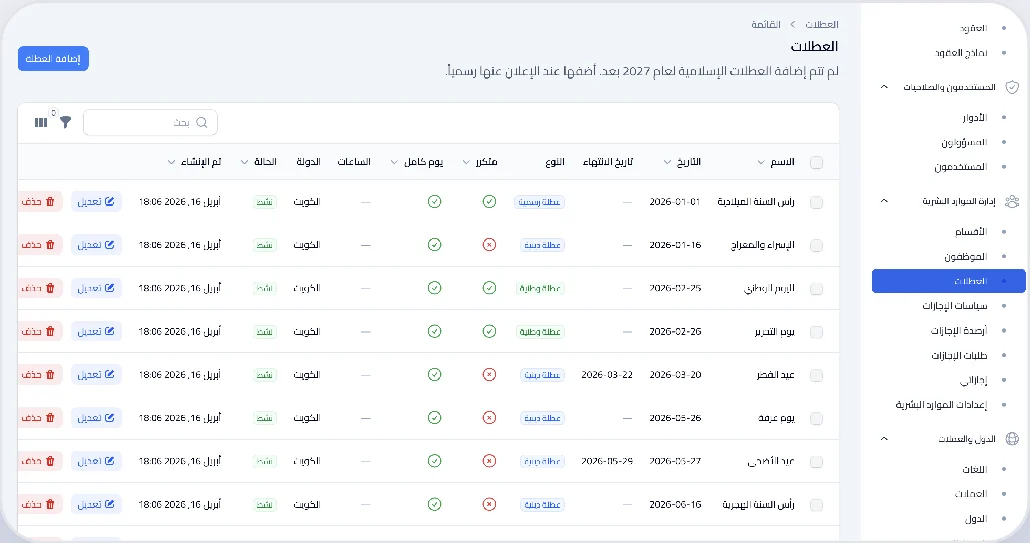
Task: Select the اليوم الوطني row checkbox
Action: coord(817,289)
